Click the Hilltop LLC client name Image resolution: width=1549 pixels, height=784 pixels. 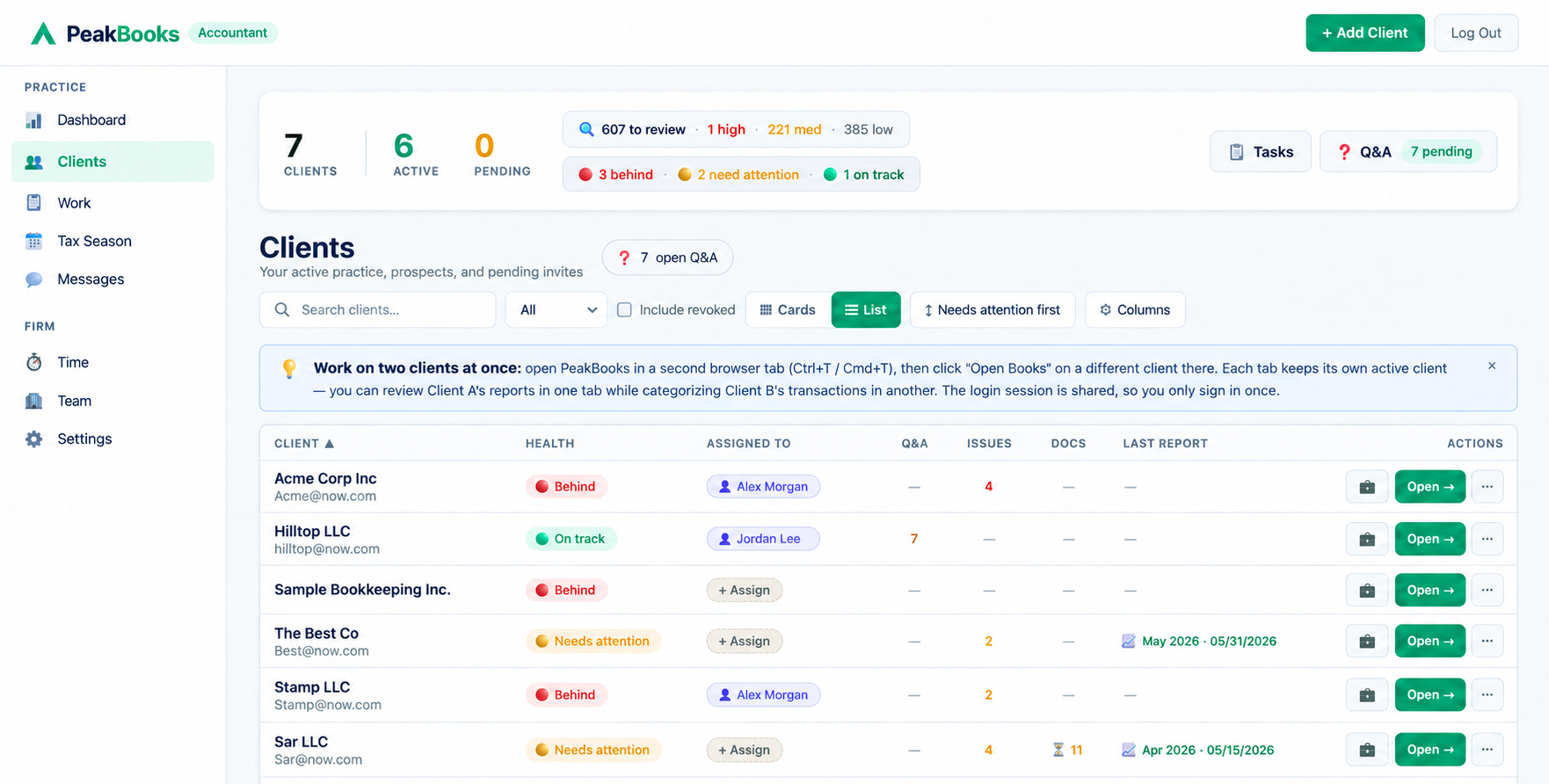(x=312, y=532)
